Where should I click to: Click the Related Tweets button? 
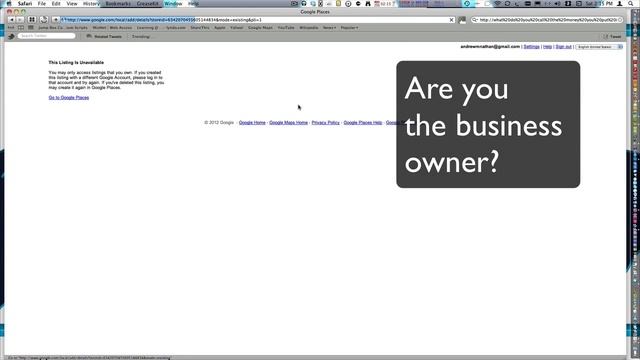[104, 36]
